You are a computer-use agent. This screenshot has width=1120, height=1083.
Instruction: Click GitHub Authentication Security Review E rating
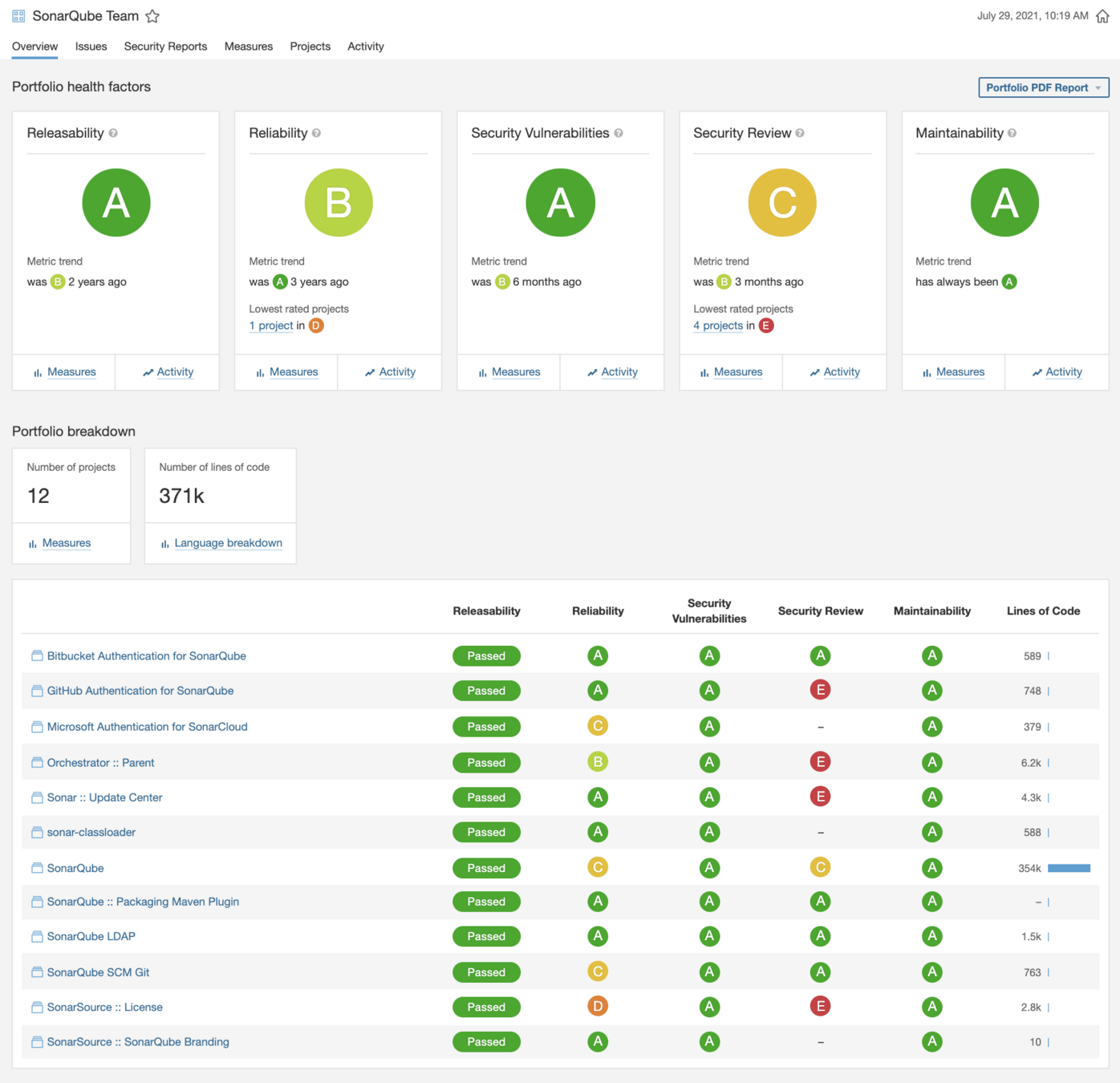point(820,690)
